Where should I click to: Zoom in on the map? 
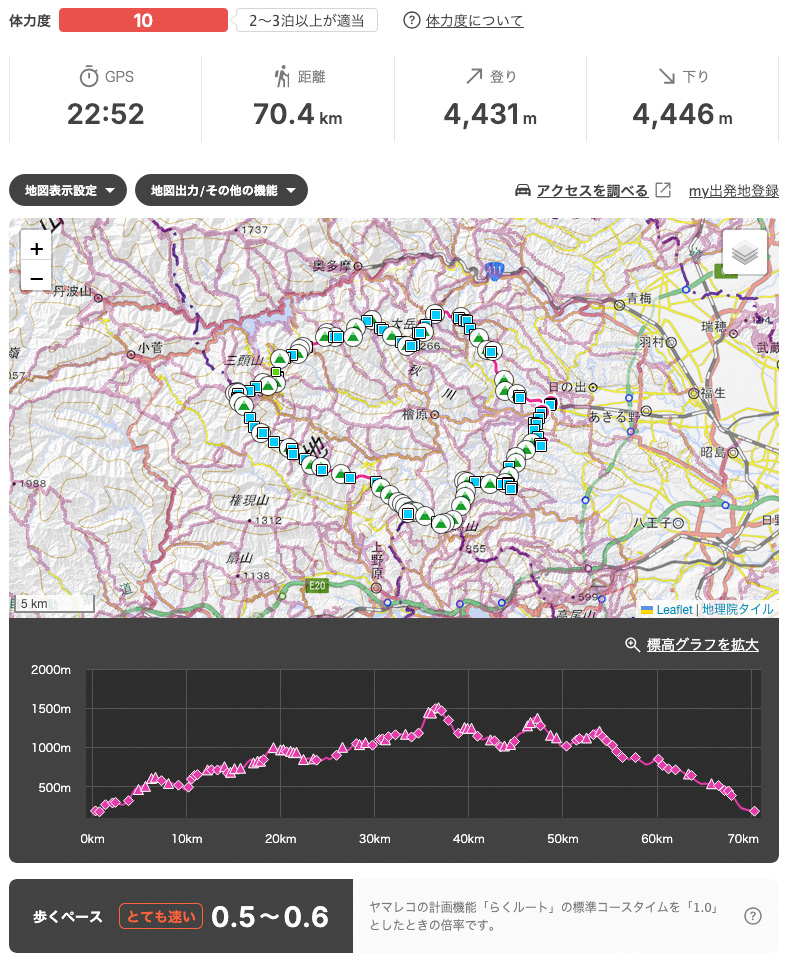[36, 249]
